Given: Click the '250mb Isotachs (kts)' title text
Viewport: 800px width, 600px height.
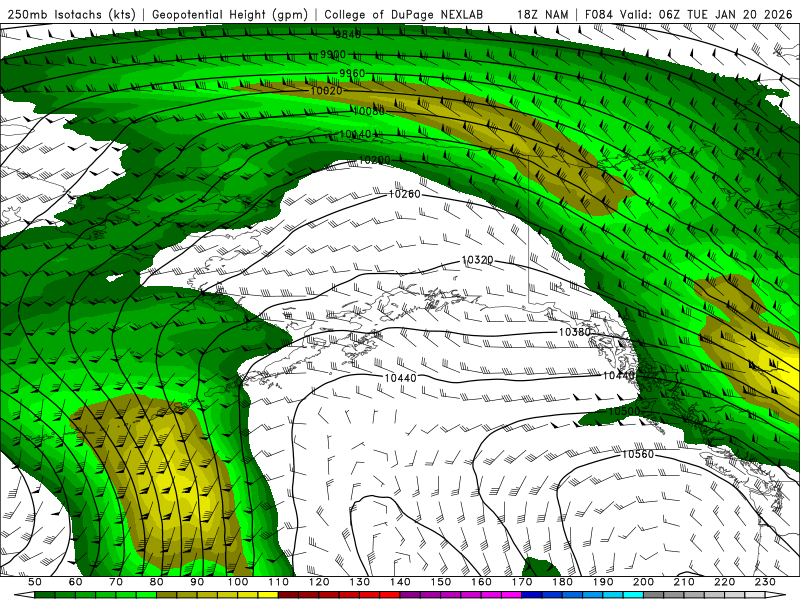Looking at the screenshot, I should point(71,15).
